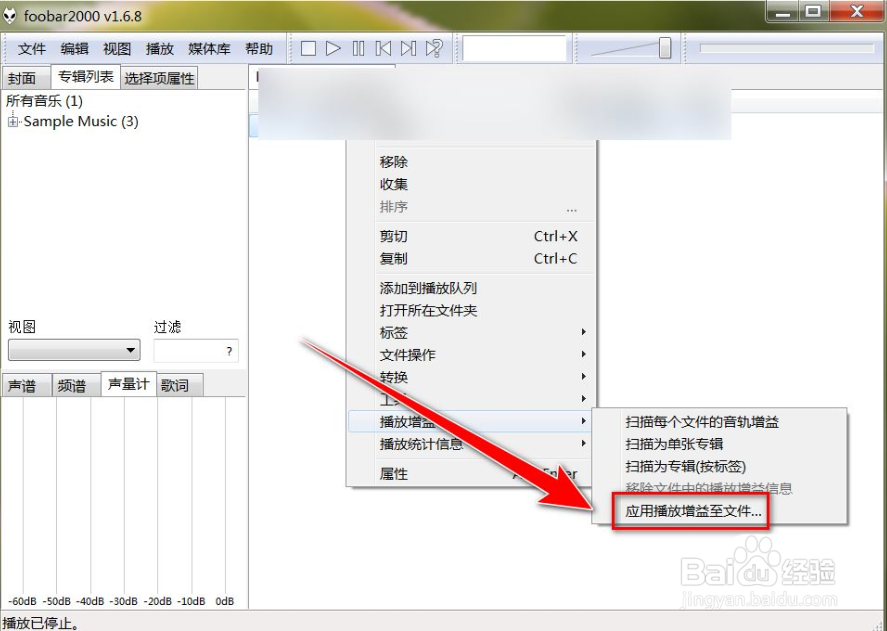Click the Stop playback button

click(308, 49)
